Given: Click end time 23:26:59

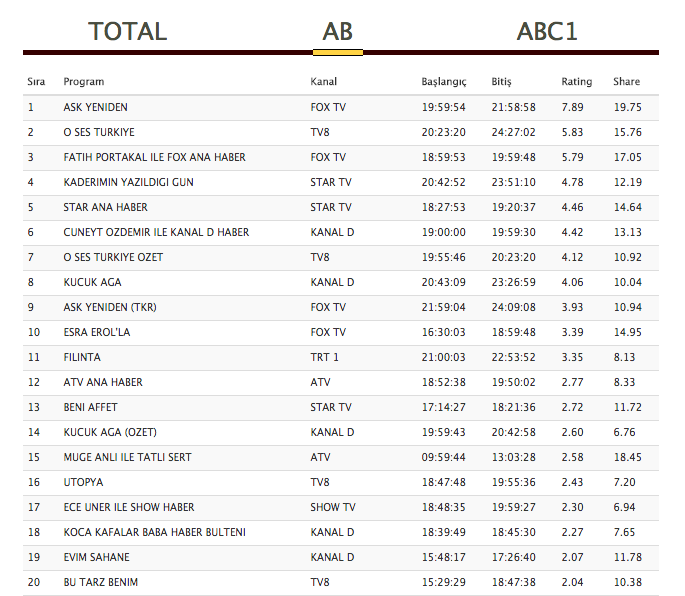Looking at the screenshot, I should pos(513,282).
